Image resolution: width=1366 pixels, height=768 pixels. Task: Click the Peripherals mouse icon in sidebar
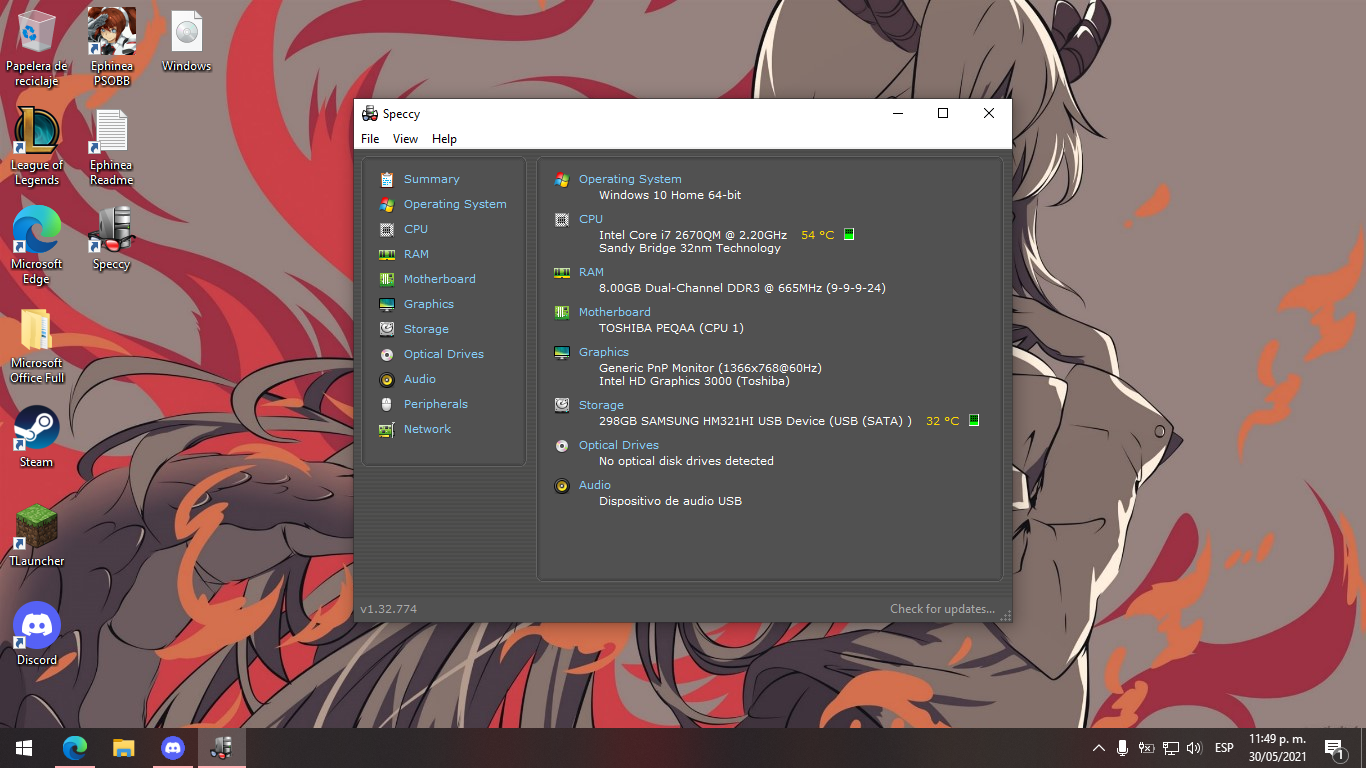pos(387,404)
